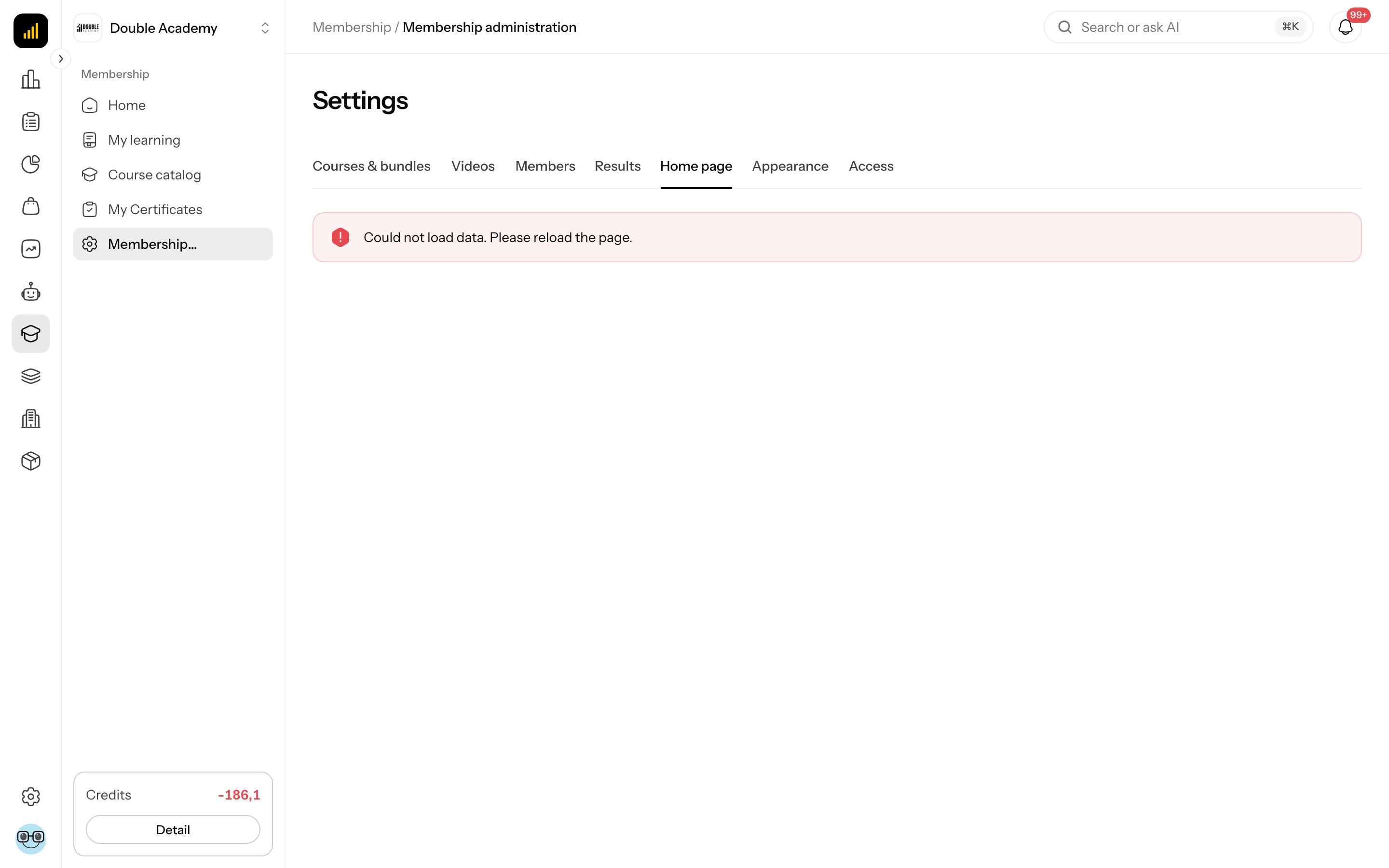Open the bar chart analytics icon in rail

(30, 79)
